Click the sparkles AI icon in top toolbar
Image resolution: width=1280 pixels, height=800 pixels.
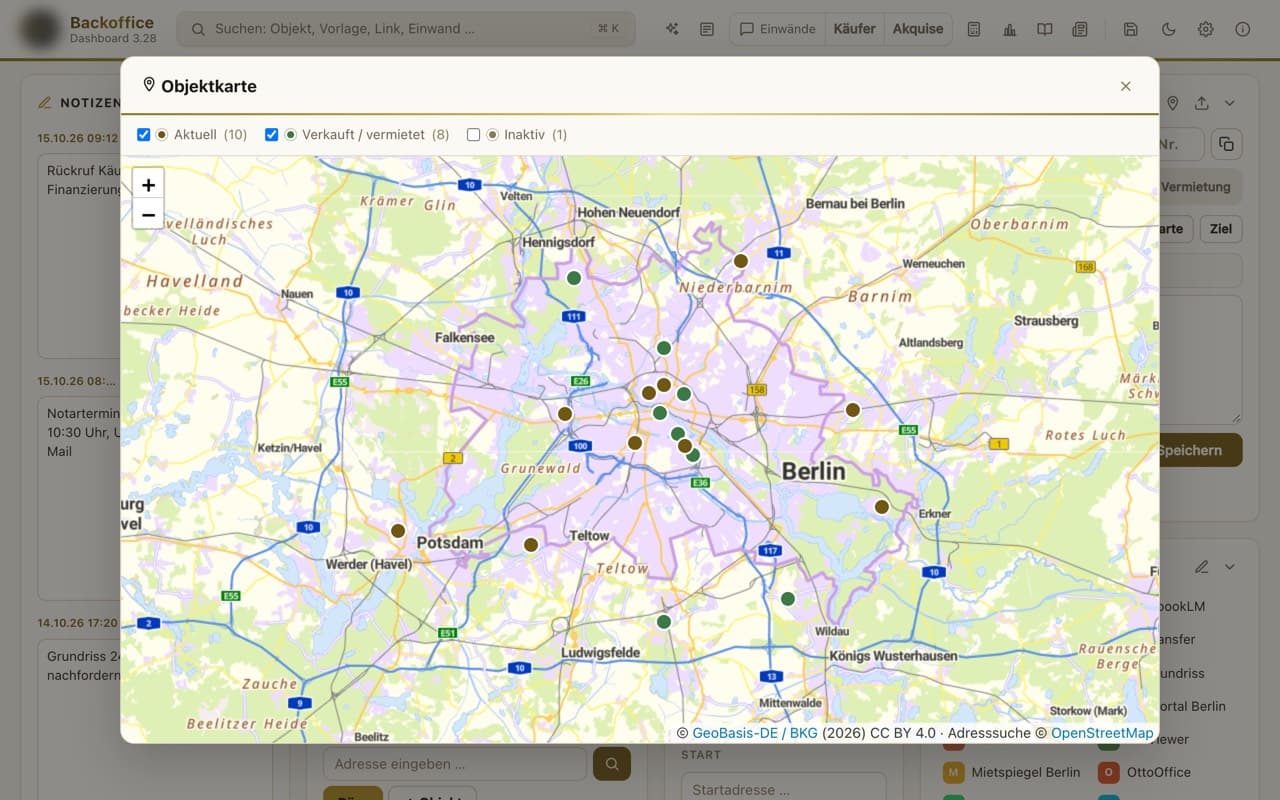tap(672, 29)
